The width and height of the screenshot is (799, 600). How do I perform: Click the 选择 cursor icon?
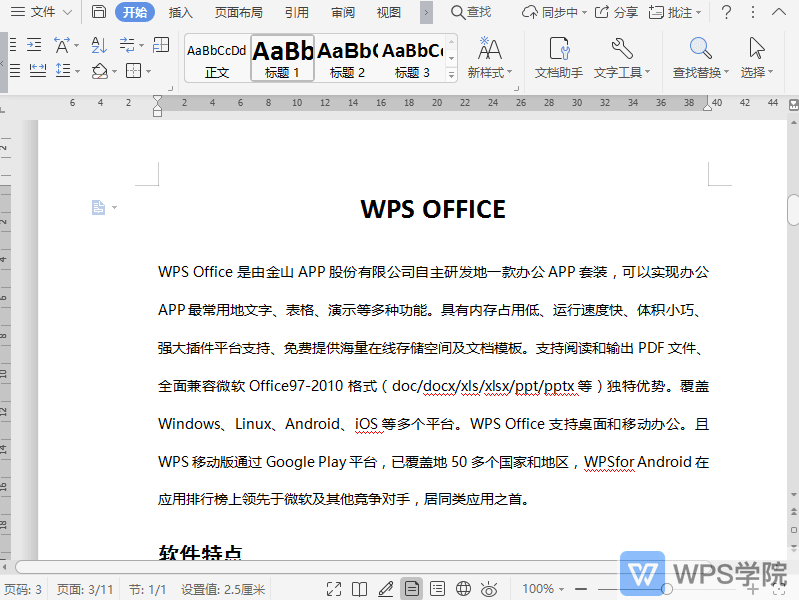coord(757,49)
